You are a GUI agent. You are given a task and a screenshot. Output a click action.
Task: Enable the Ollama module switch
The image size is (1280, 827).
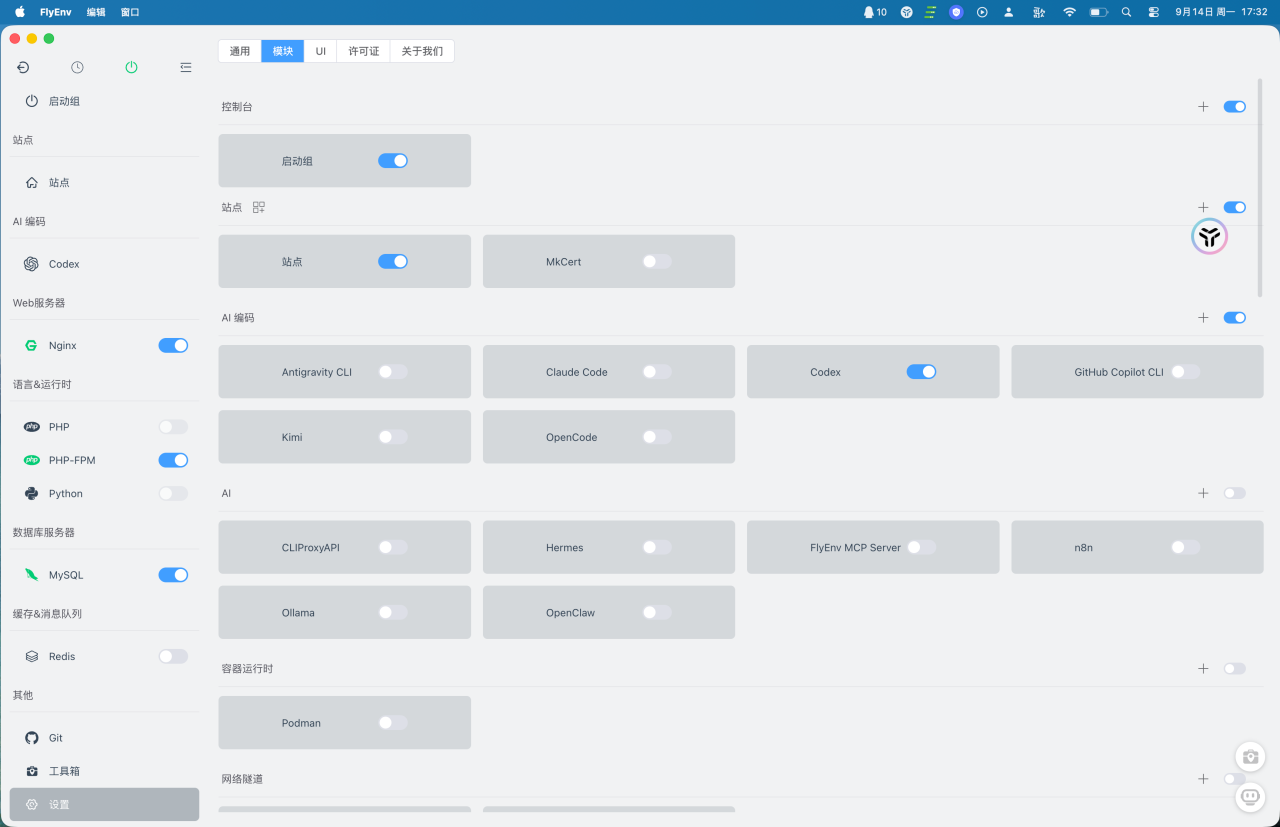coord(393,612)
